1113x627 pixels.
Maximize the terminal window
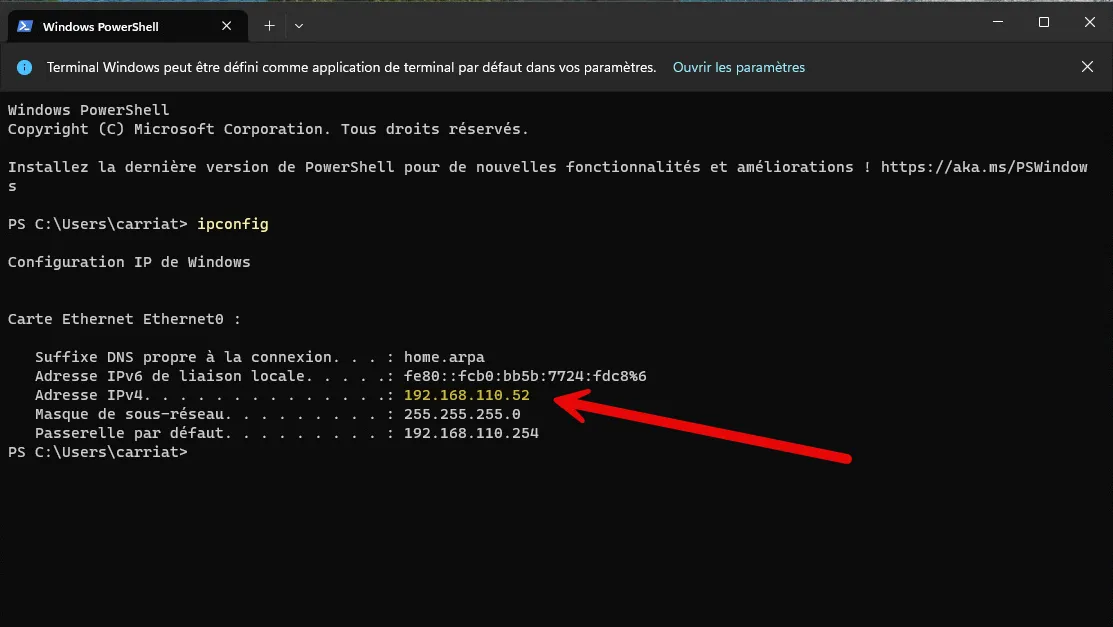(1043, 22)
